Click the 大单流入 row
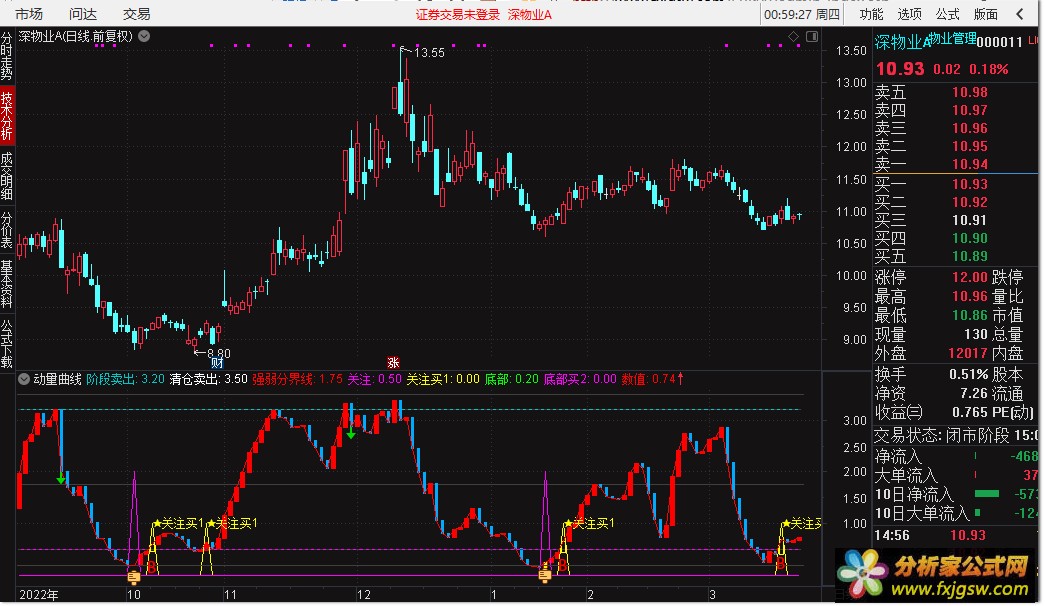This screenshot has height=606, width=1045. pyautogui.click(x=956, y=475)
